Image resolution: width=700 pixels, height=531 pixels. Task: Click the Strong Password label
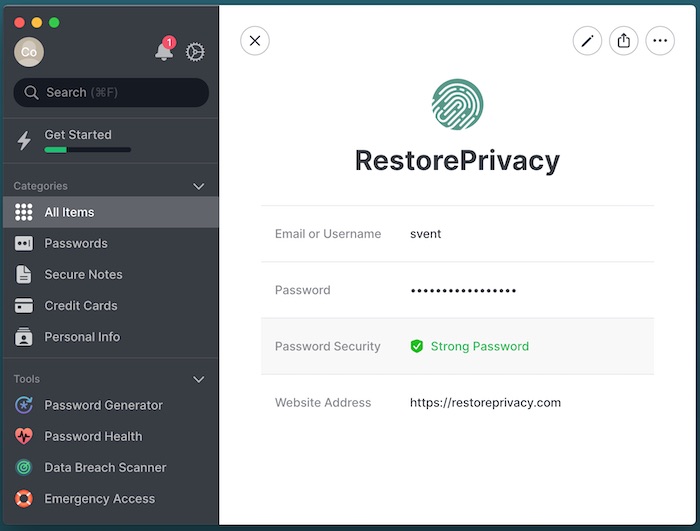(479, 347)
